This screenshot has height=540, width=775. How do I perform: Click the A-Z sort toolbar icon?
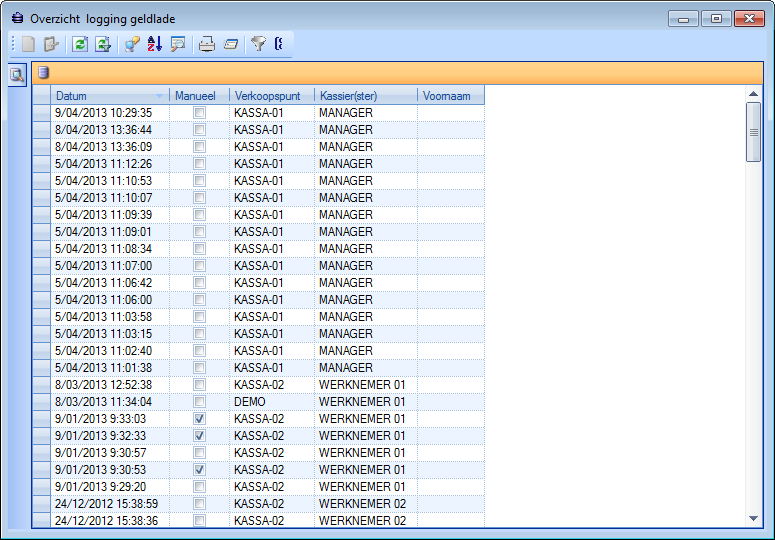154,43
